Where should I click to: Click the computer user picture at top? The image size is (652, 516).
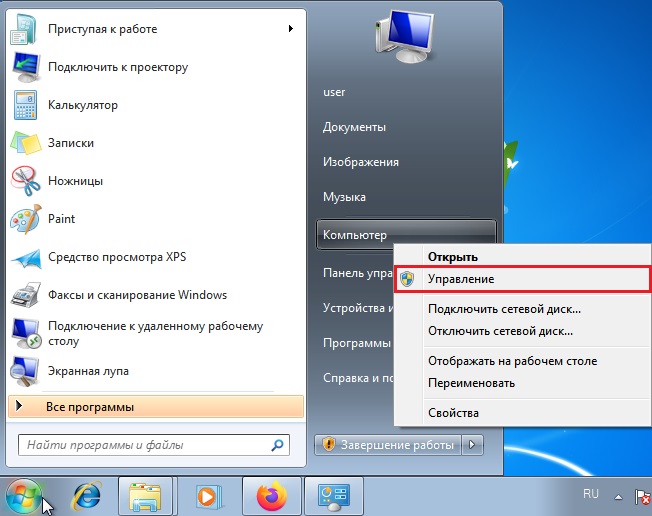(405, 37)
